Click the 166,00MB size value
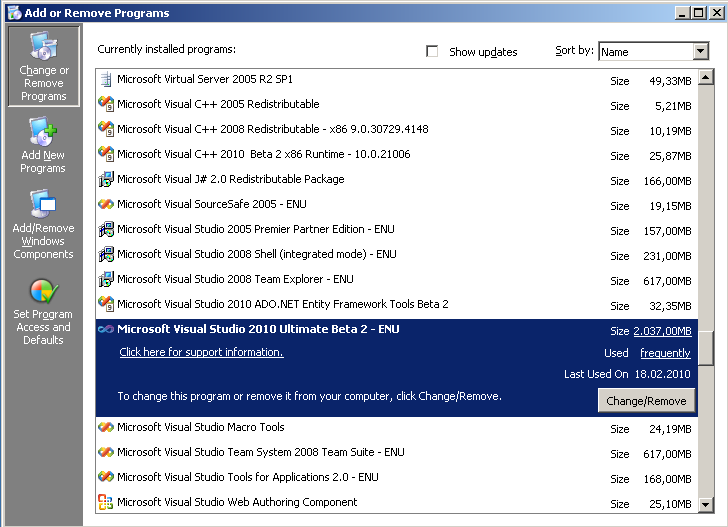The image size is (728, 527). click(x=668, y=181)
